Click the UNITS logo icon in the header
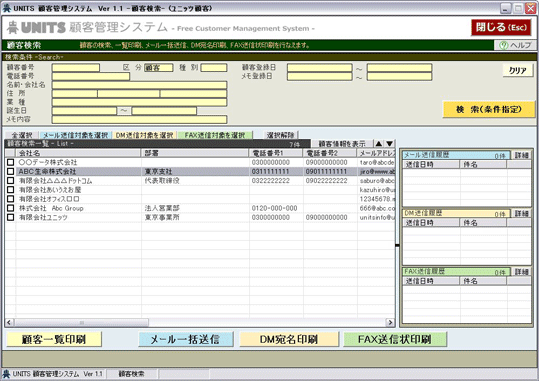 click(x=13, y=28)
